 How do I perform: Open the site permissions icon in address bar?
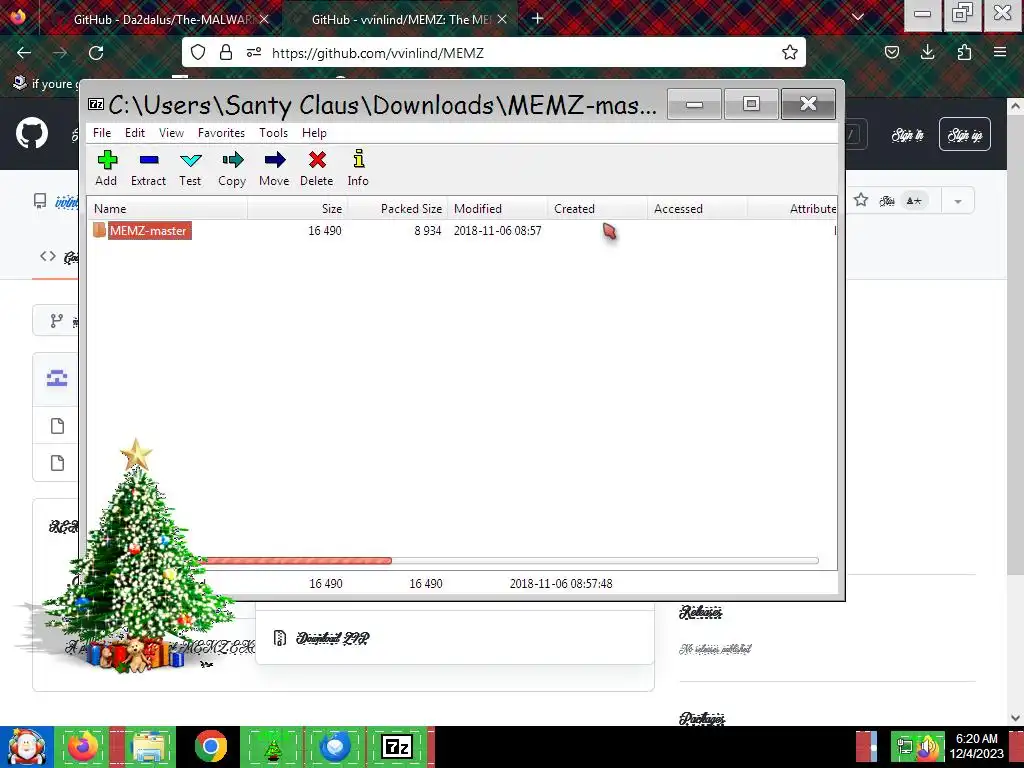point(254,52)
